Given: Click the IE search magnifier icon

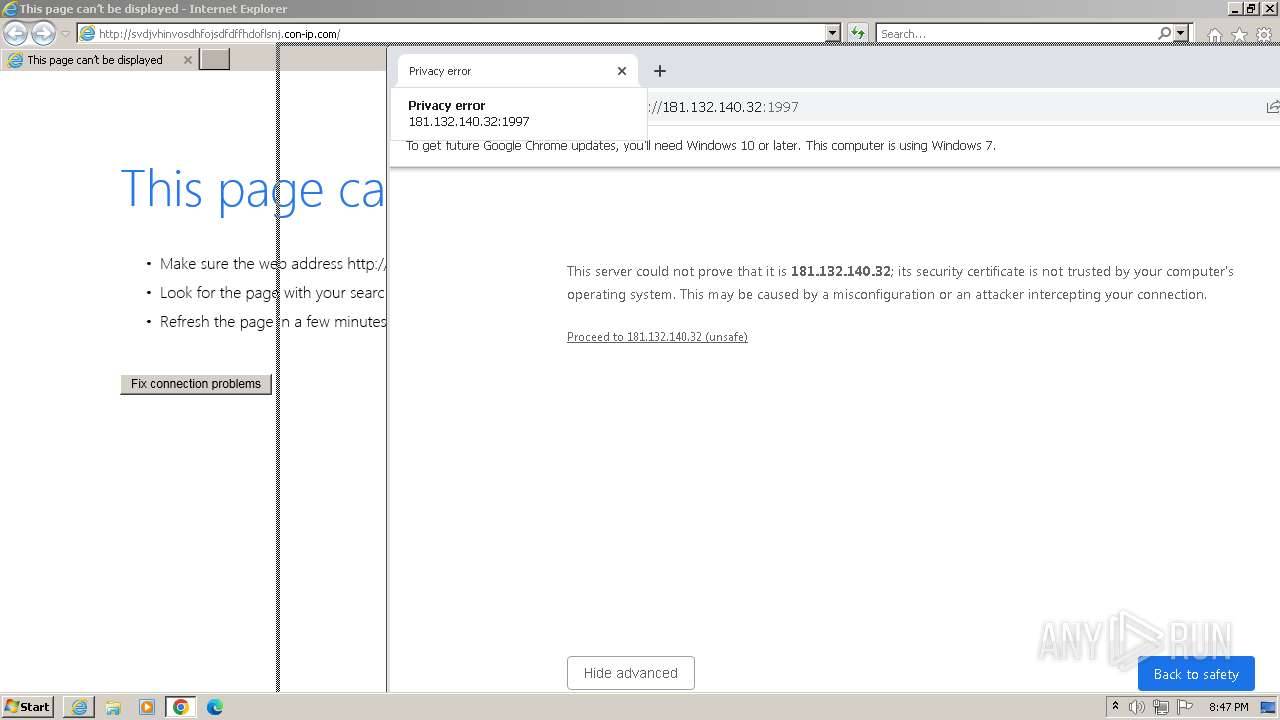Looking at the screenshot, I should pyautogui.click(x=1165, y=33).
